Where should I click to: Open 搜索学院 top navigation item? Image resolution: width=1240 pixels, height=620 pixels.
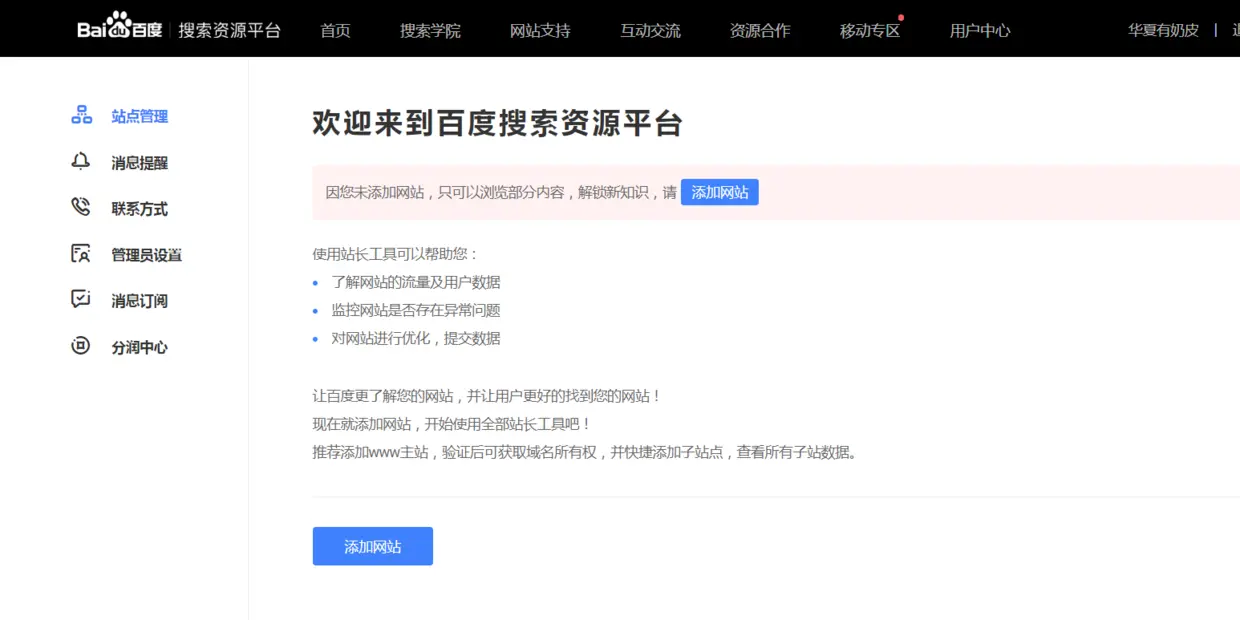[430, 30]
